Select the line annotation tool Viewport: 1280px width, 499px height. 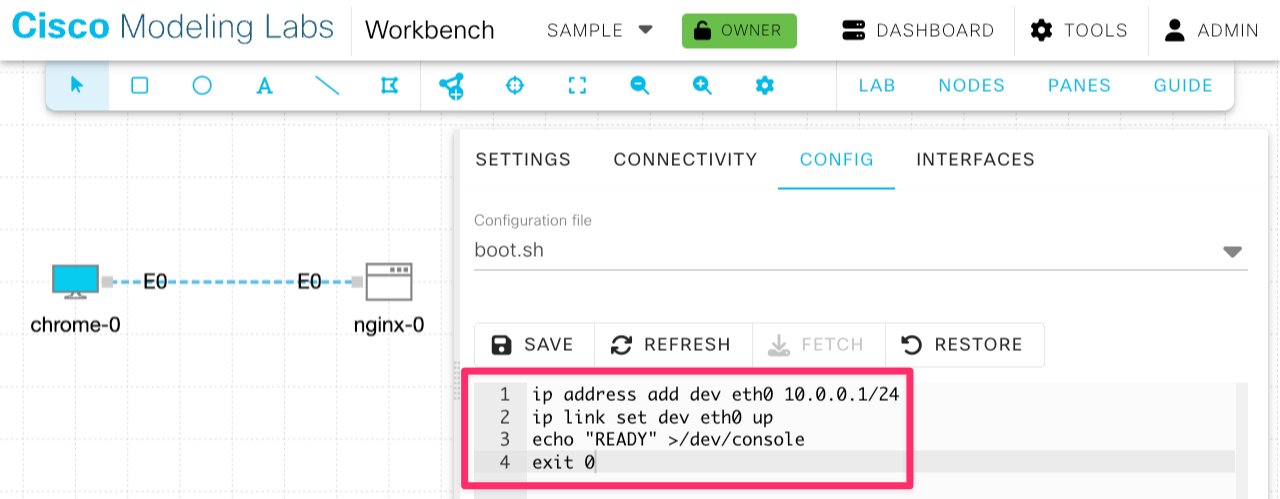[327, 86]
